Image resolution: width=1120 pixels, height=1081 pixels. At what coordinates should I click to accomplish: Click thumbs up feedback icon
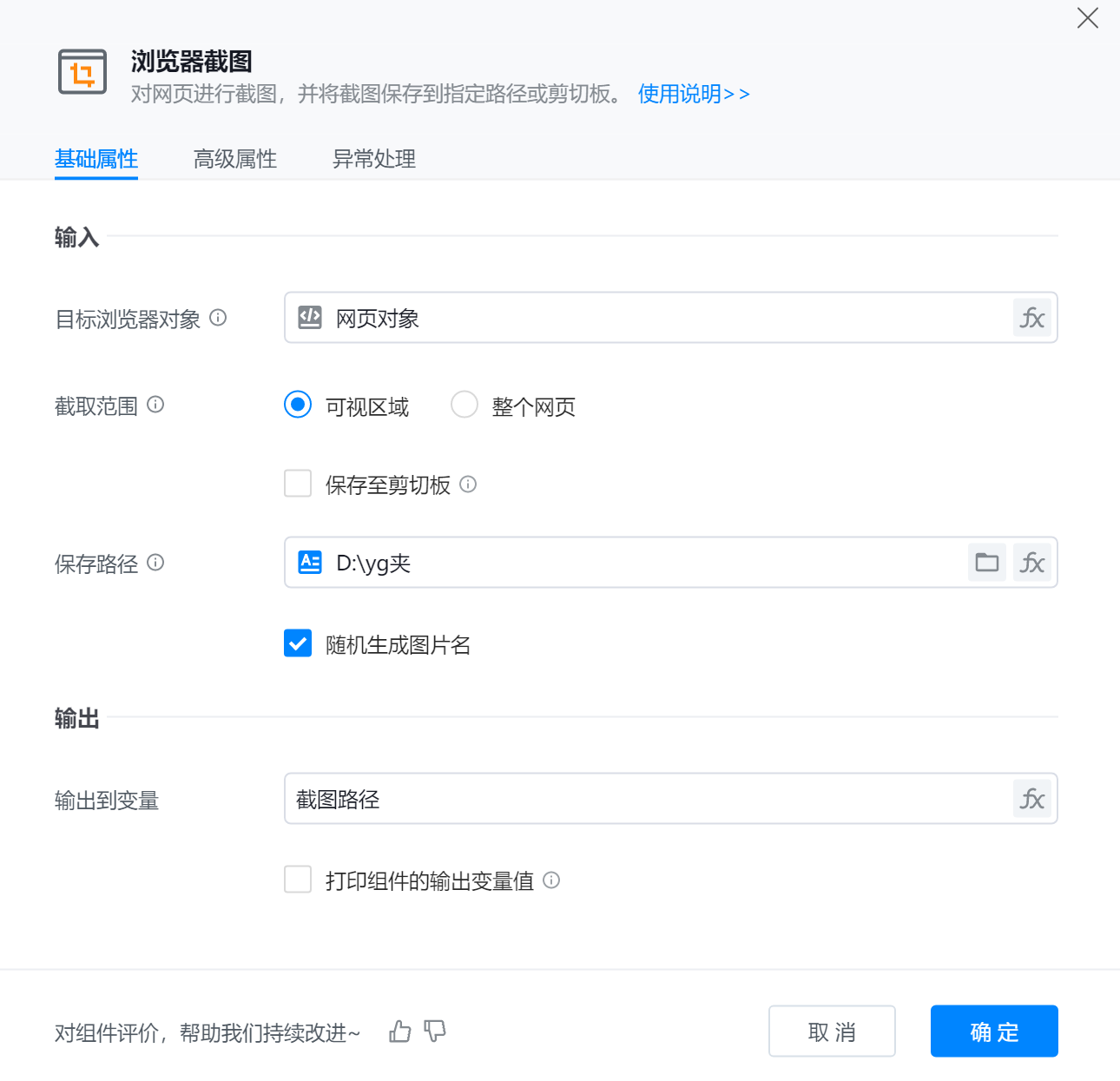tap(400, 1032)
